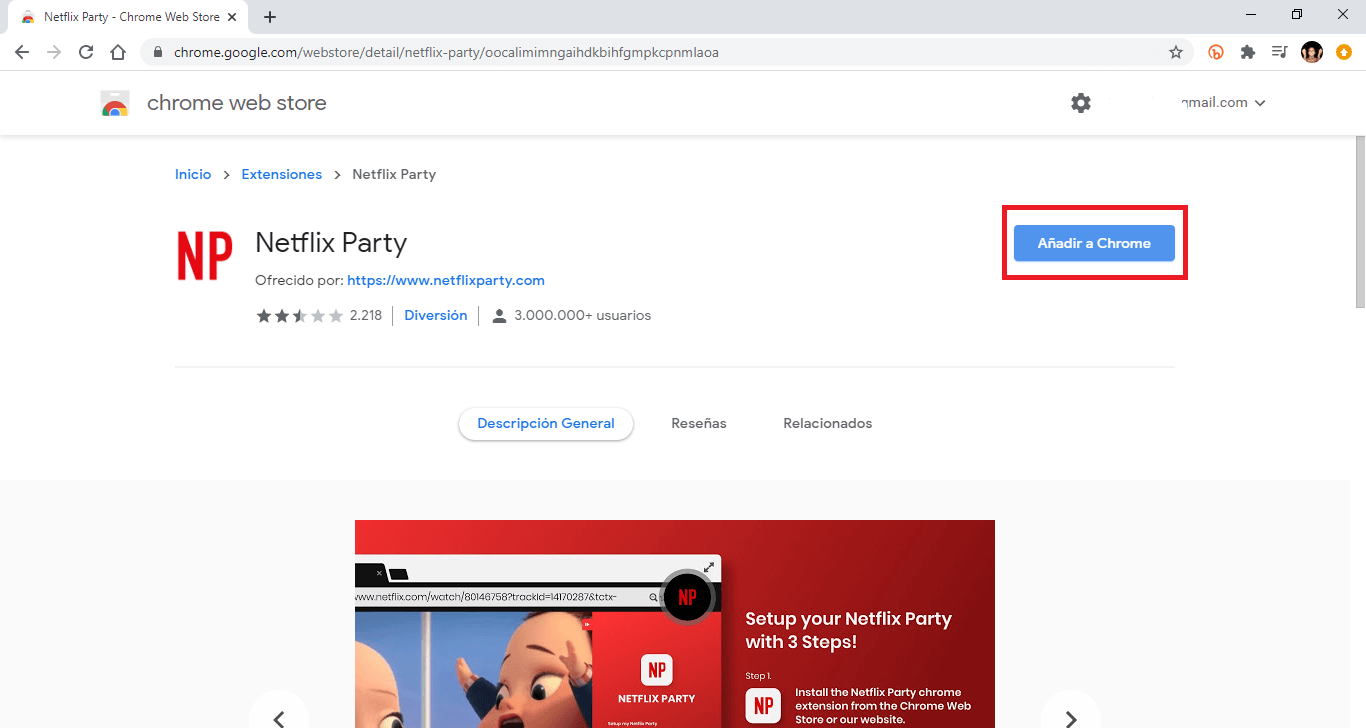The width and height of the screenshot is (1366, 728).
Task: Bookmark this page with the star icon
Action: (x=1176, y=52)
